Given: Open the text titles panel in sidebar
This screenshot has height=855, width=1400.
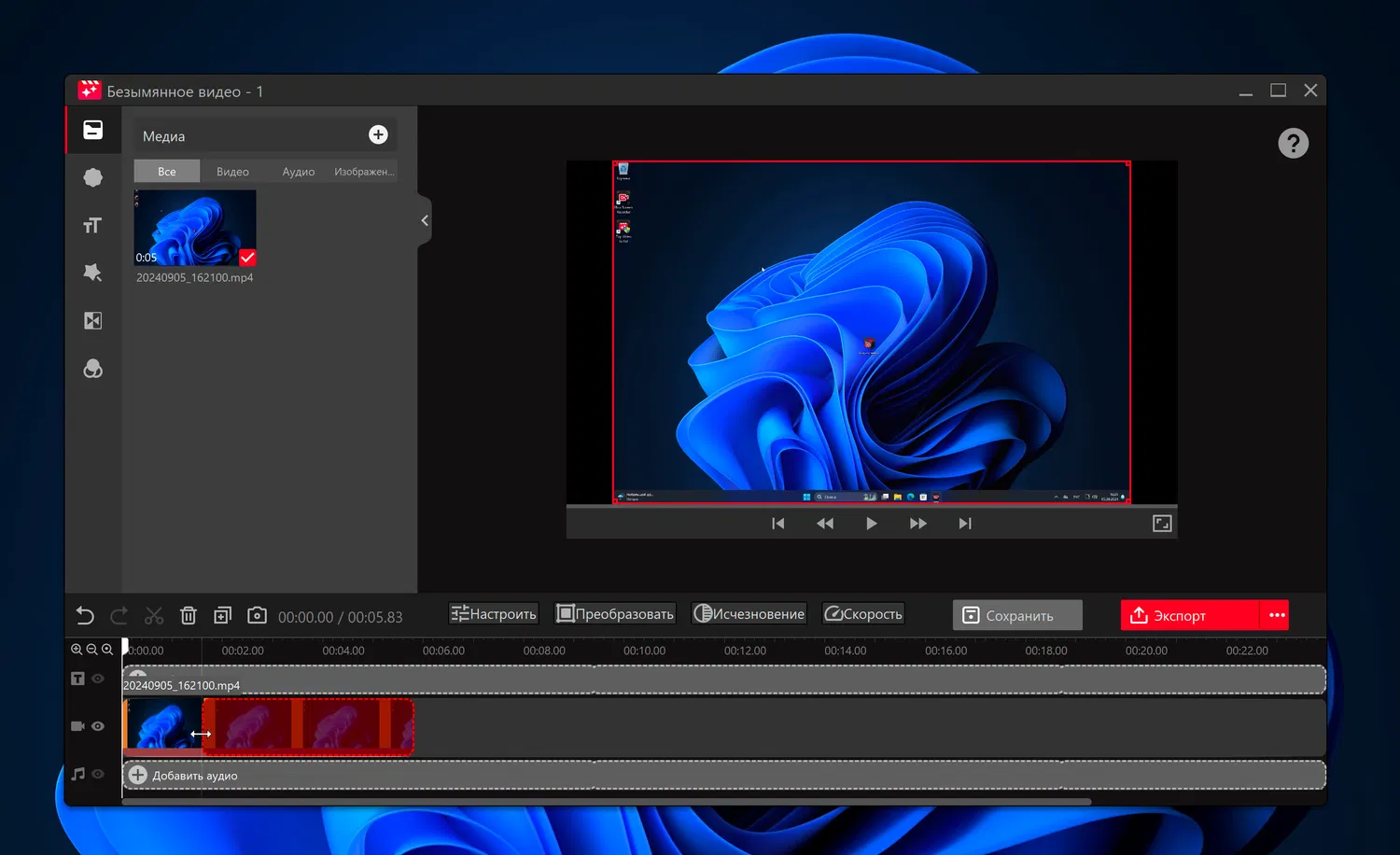Looking at the screenshot, I should 92,226.
